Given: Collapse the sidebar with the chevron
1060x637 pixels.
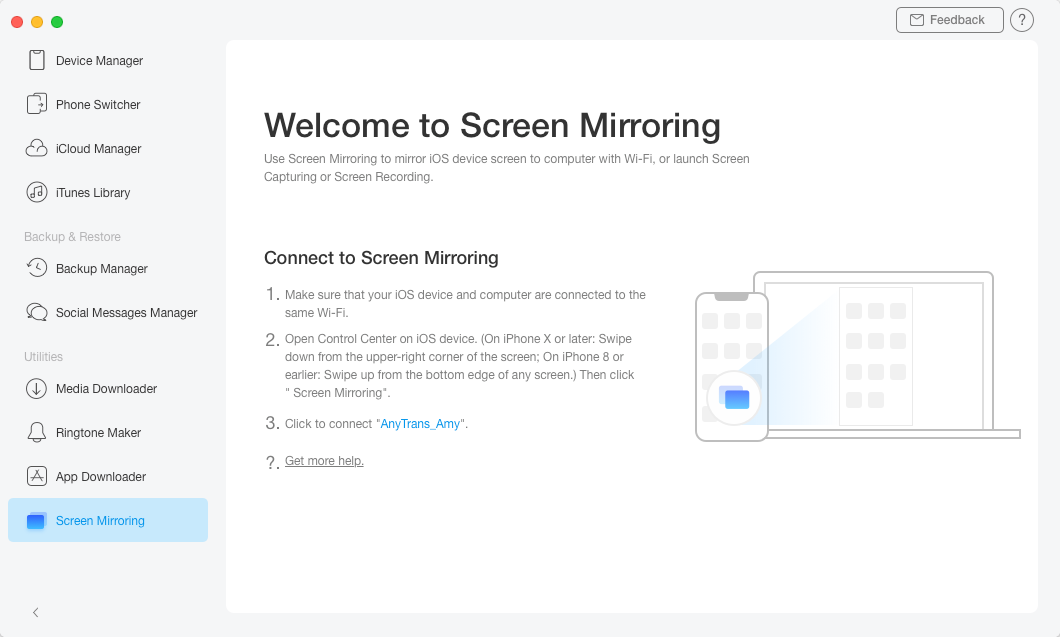Looking at the screenshot, I should click(x=35, y=612).
